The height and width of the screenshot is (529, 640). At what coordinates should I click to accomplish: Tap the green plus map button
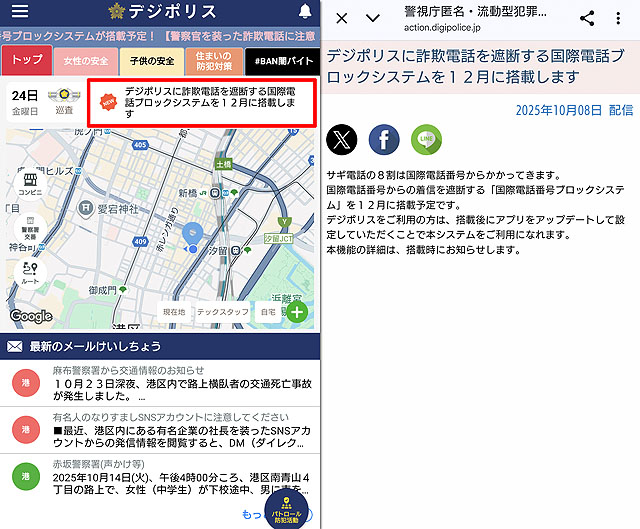(x=297, y=313)
